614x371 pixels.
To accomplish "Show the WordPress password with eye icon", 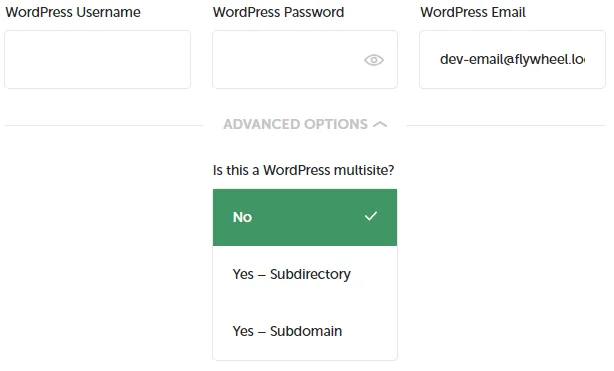I will click(x=374, y=60).
